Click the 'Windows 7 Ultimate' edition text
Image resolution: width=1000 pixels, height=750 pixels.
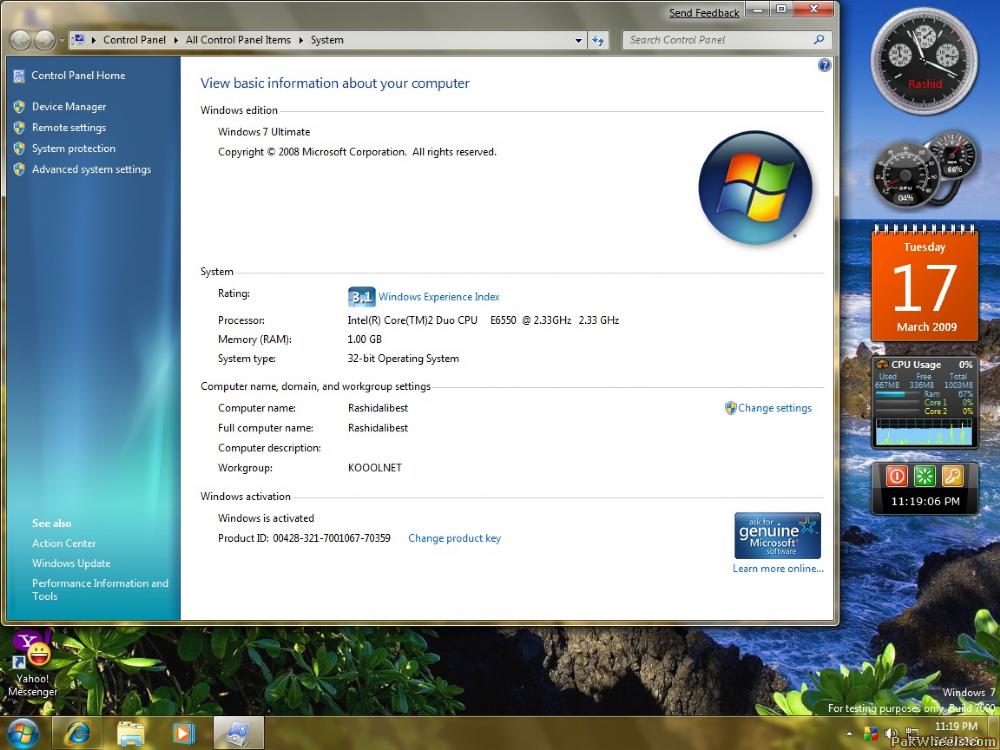(x=264, y=132)
